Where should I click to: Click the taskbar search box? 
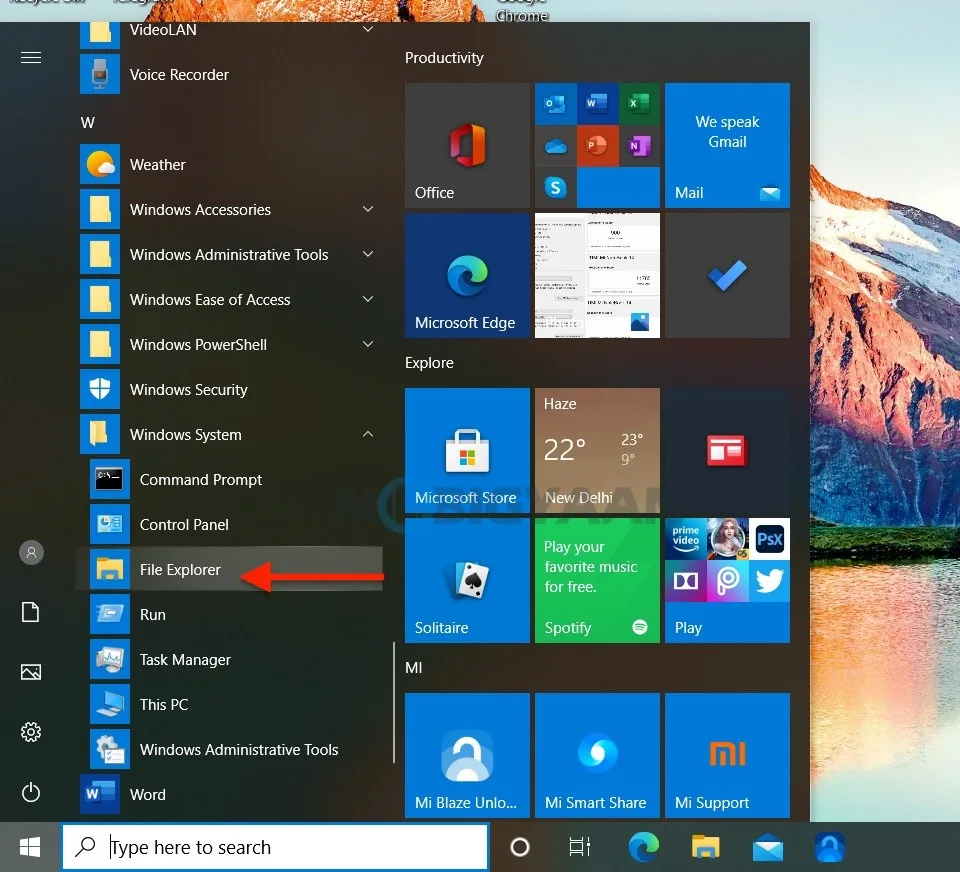click(x=276, y=848)
